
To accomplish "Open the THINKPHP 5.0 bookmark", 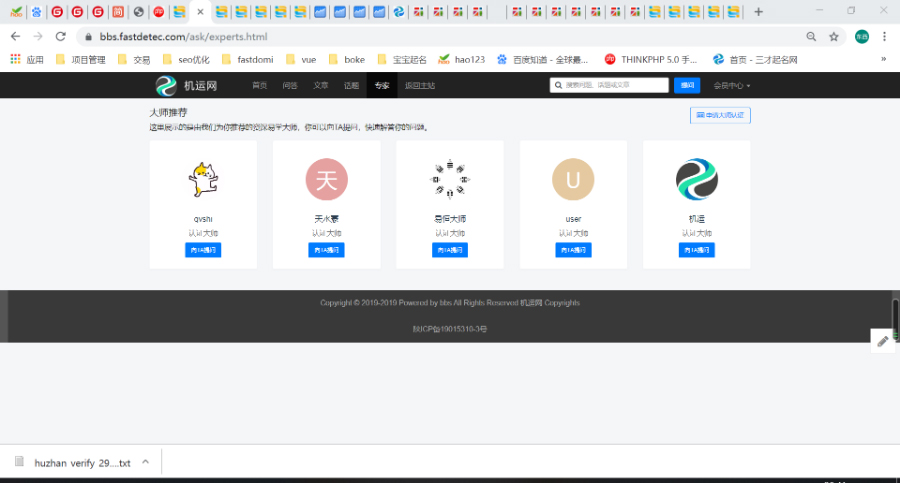I will [x=651, y=59].
